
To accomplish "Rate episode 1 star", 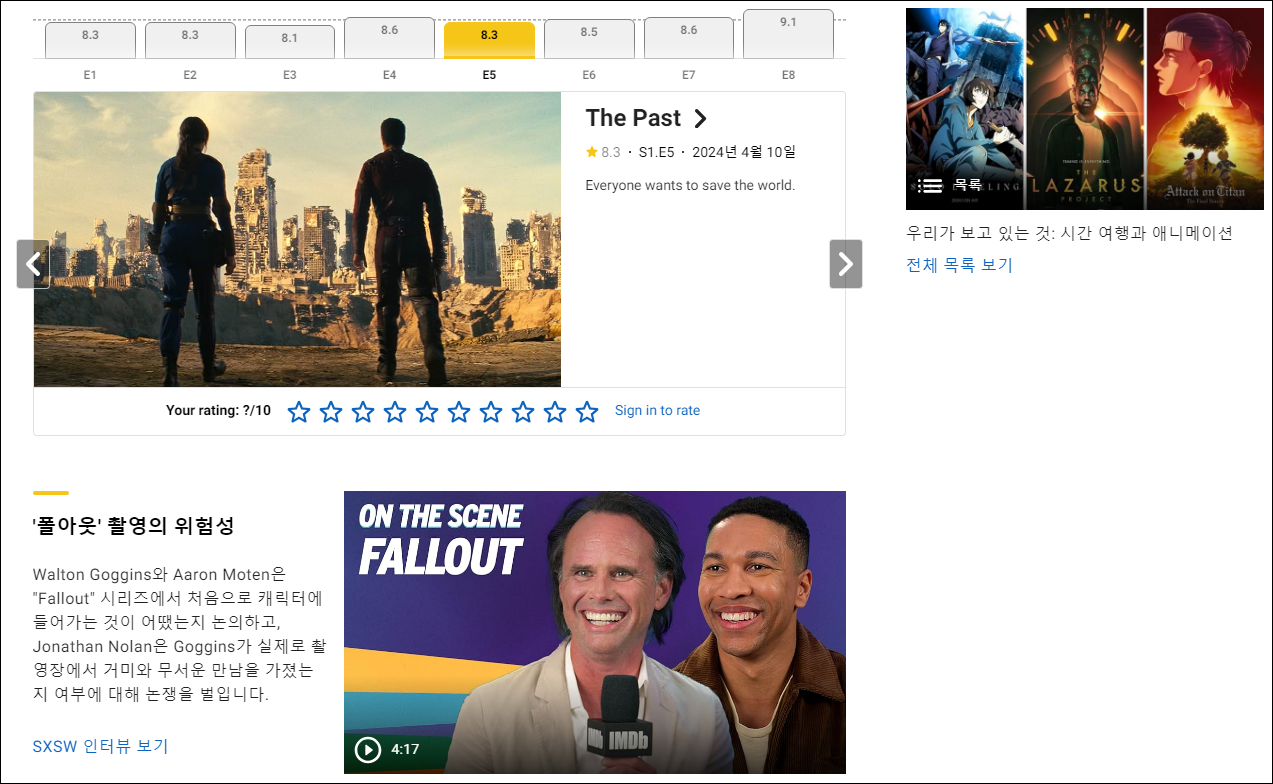I will [299, 411].
